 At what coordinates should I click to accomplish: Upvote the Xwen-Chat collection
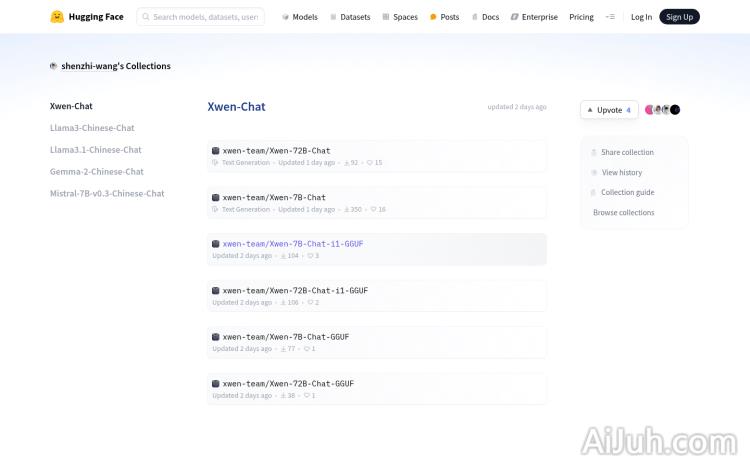coord(609,110)
